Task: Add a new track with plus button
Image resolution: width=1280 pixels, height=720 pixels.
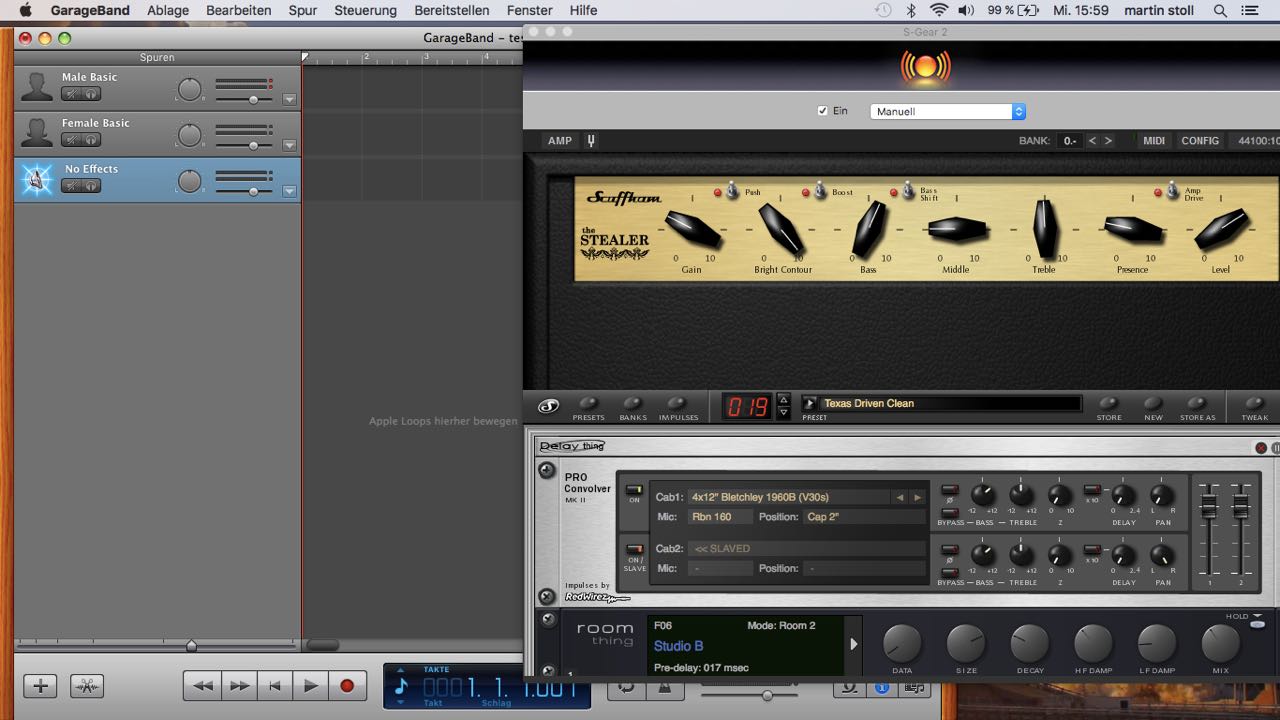Action: [40, 686]
